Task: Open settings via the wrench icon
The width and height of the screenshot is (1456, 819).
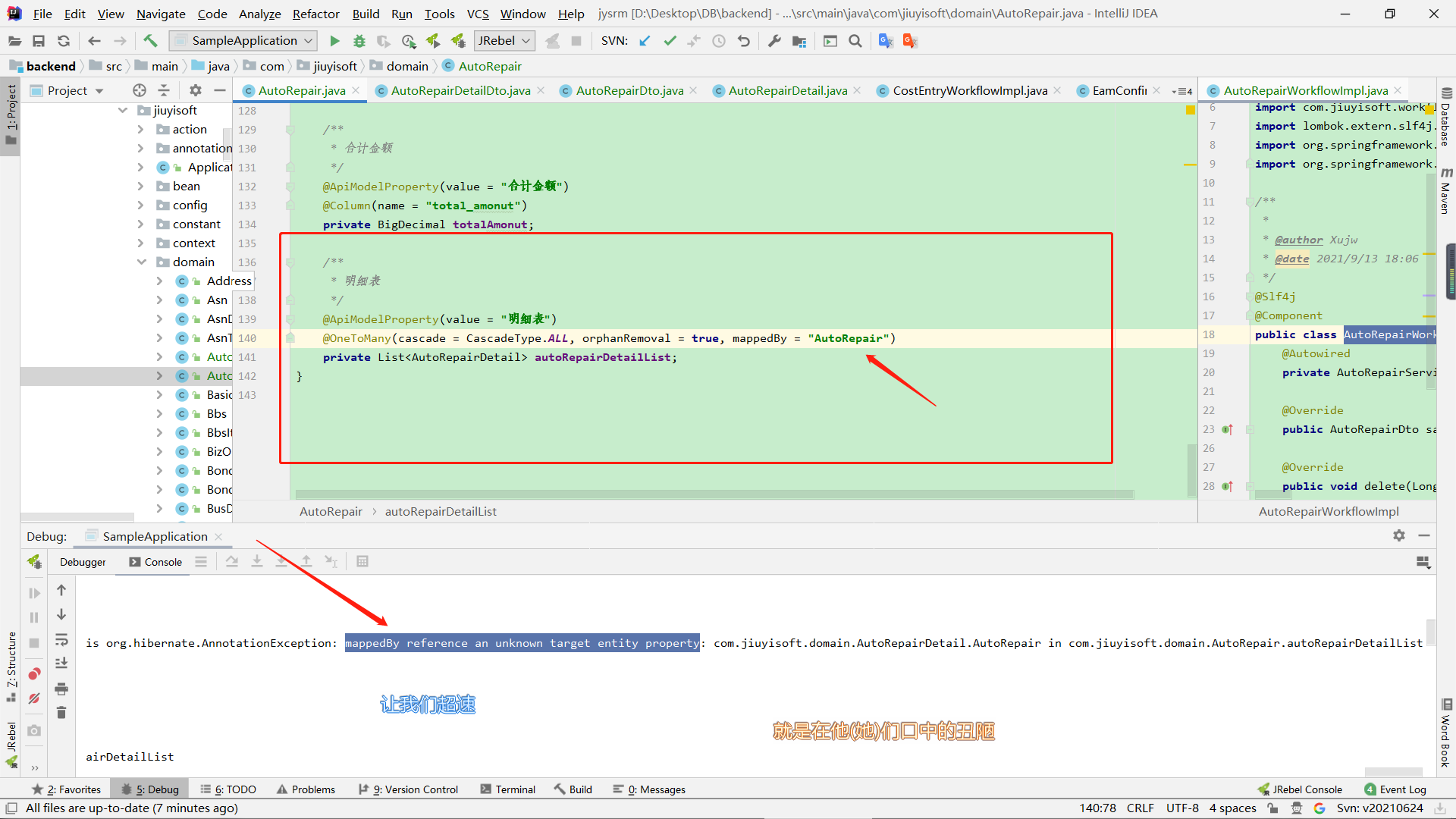Action: pyautogui.click(x=774, y=41)
